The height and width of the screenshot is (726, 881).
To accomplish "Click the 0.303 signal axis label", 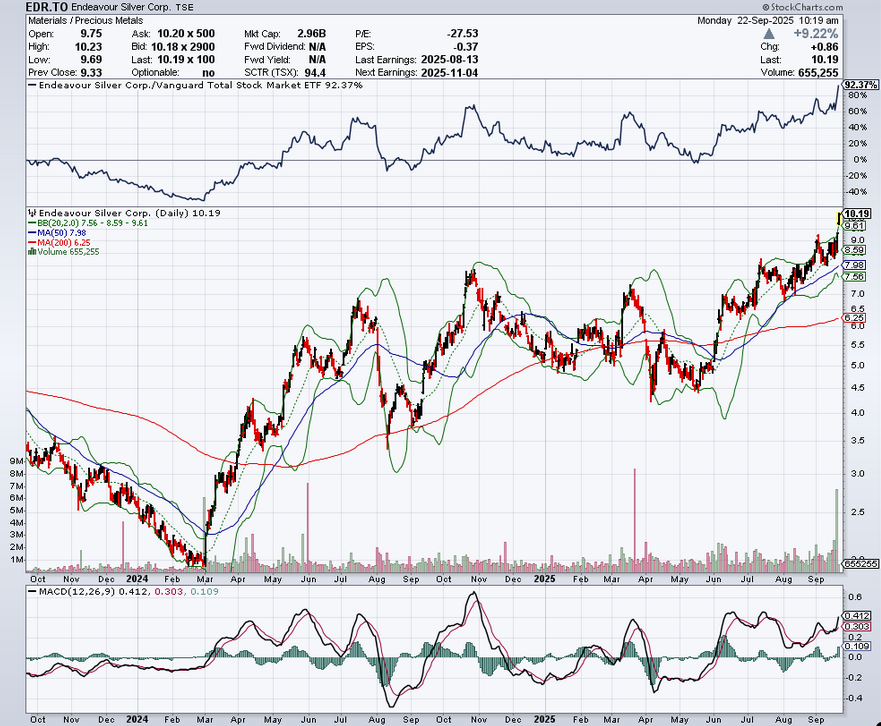I will (857, 626).
